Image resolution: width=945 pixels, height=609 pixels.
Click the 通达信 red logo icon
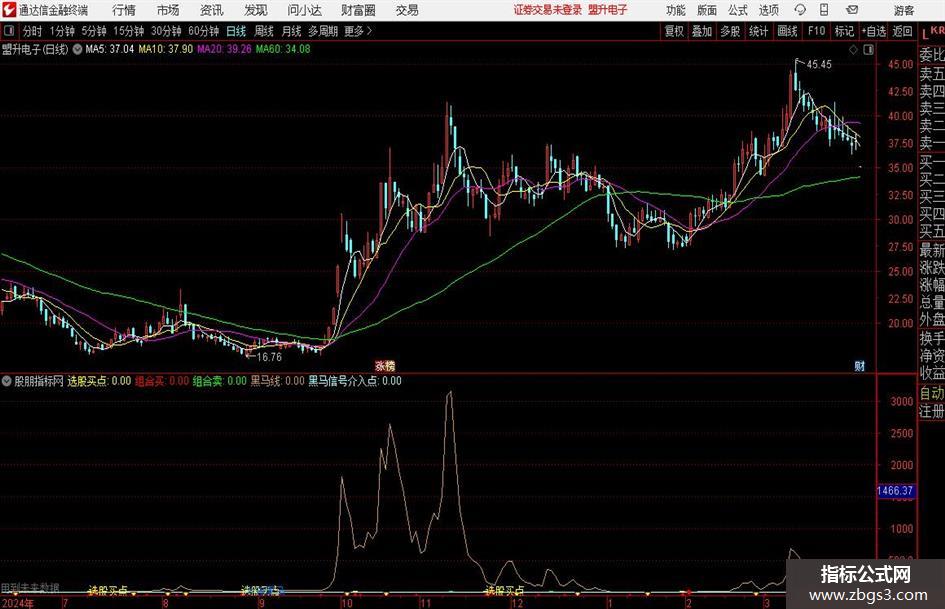tap(9, 10)
